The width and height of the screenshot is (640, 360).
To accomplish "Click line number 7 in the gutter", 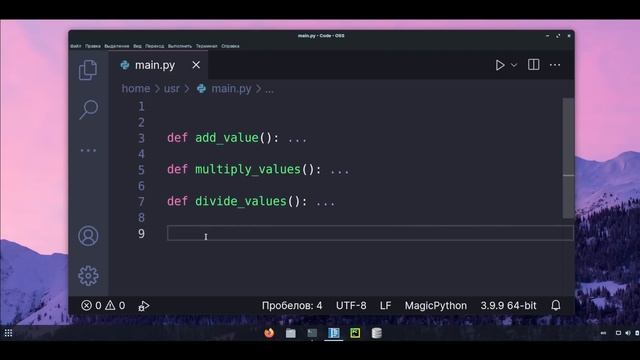I will (141, 202).
